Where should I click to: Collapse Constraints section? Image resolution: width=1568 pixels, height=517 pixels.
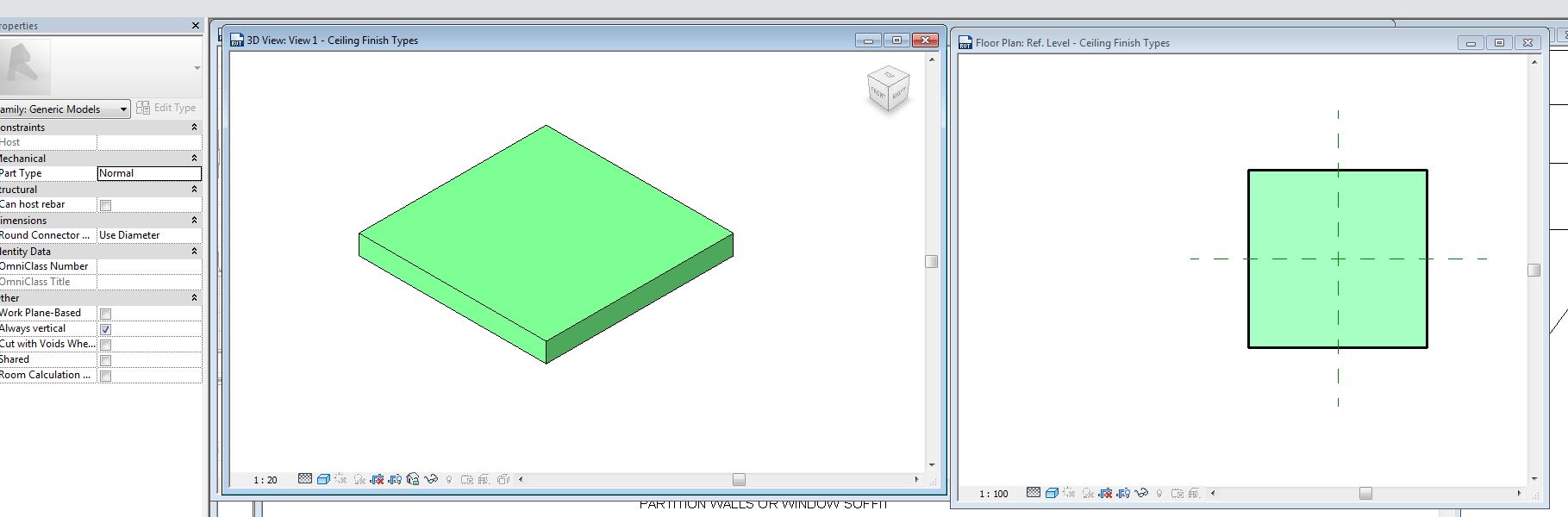pyautogui.click(x=194, y=127)
